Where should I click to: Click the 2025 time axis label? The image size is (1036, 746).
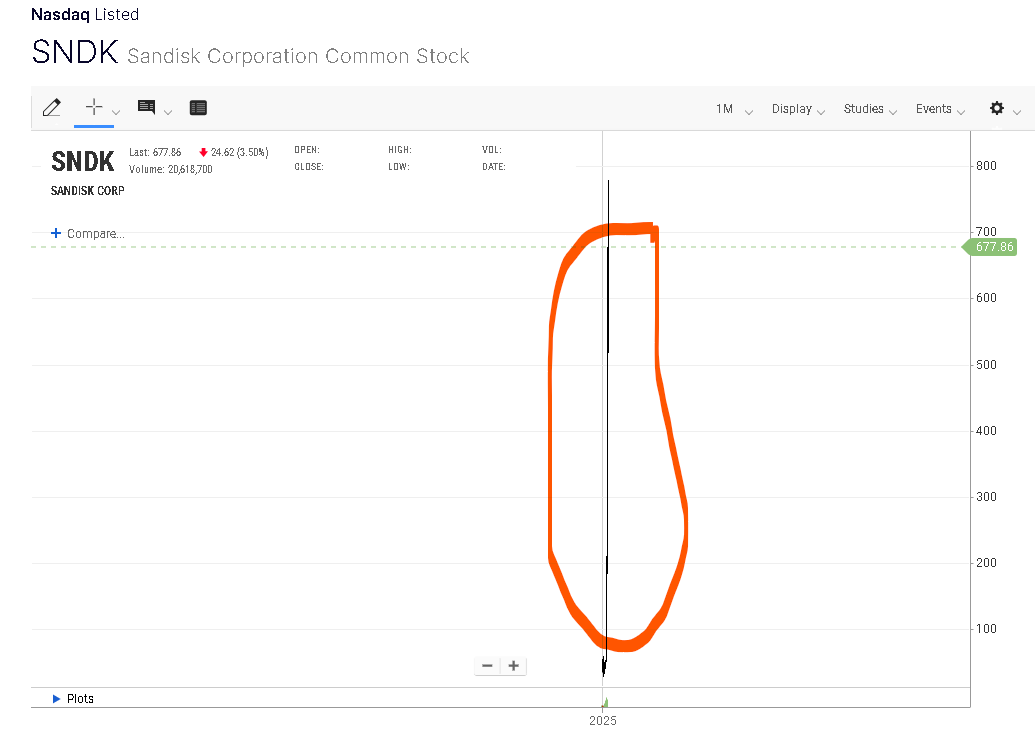pyautogui.click(x=603, y=720)
